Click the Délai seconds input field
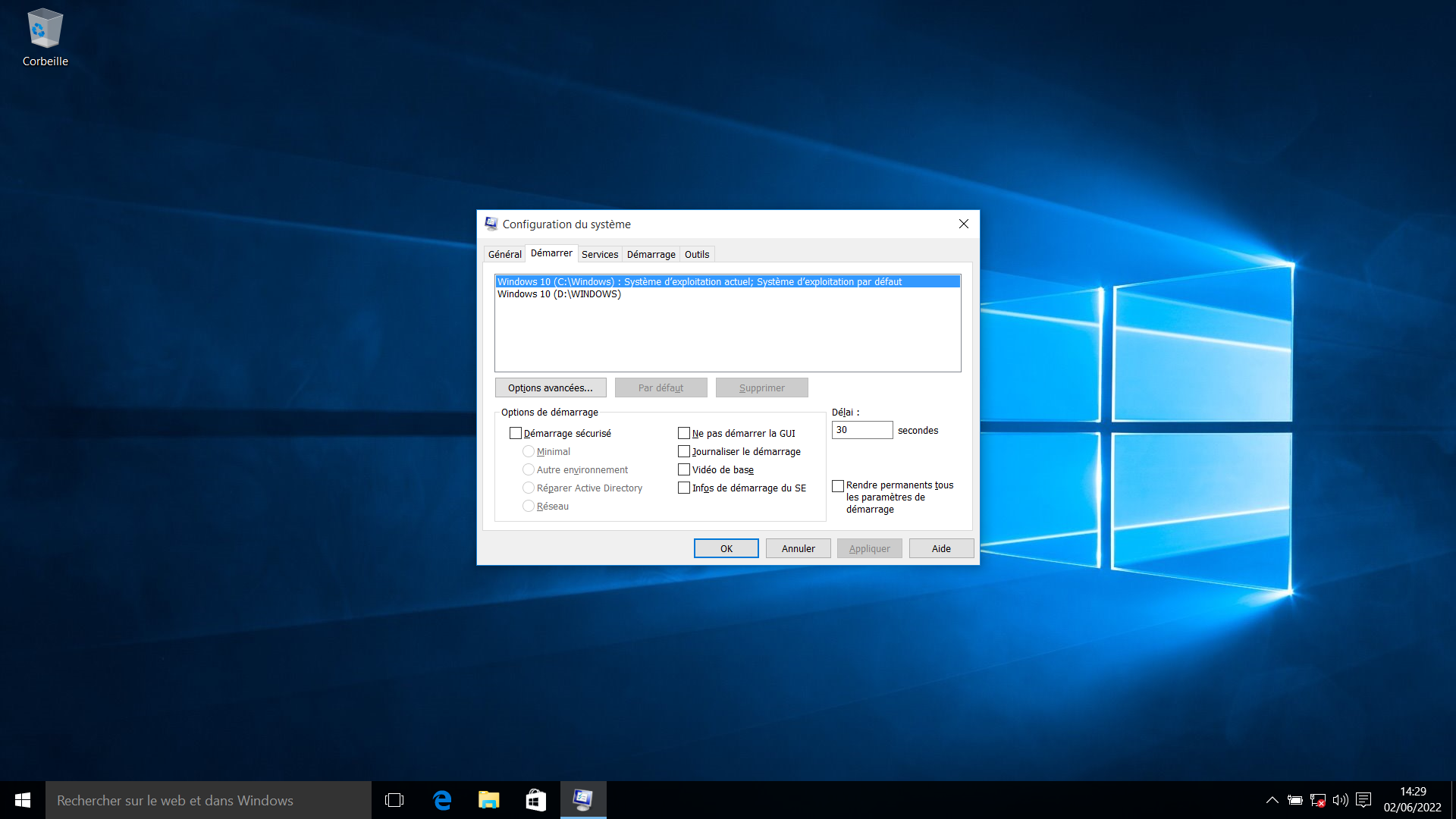Screen dimensions: 1456x819 point(862,430)
